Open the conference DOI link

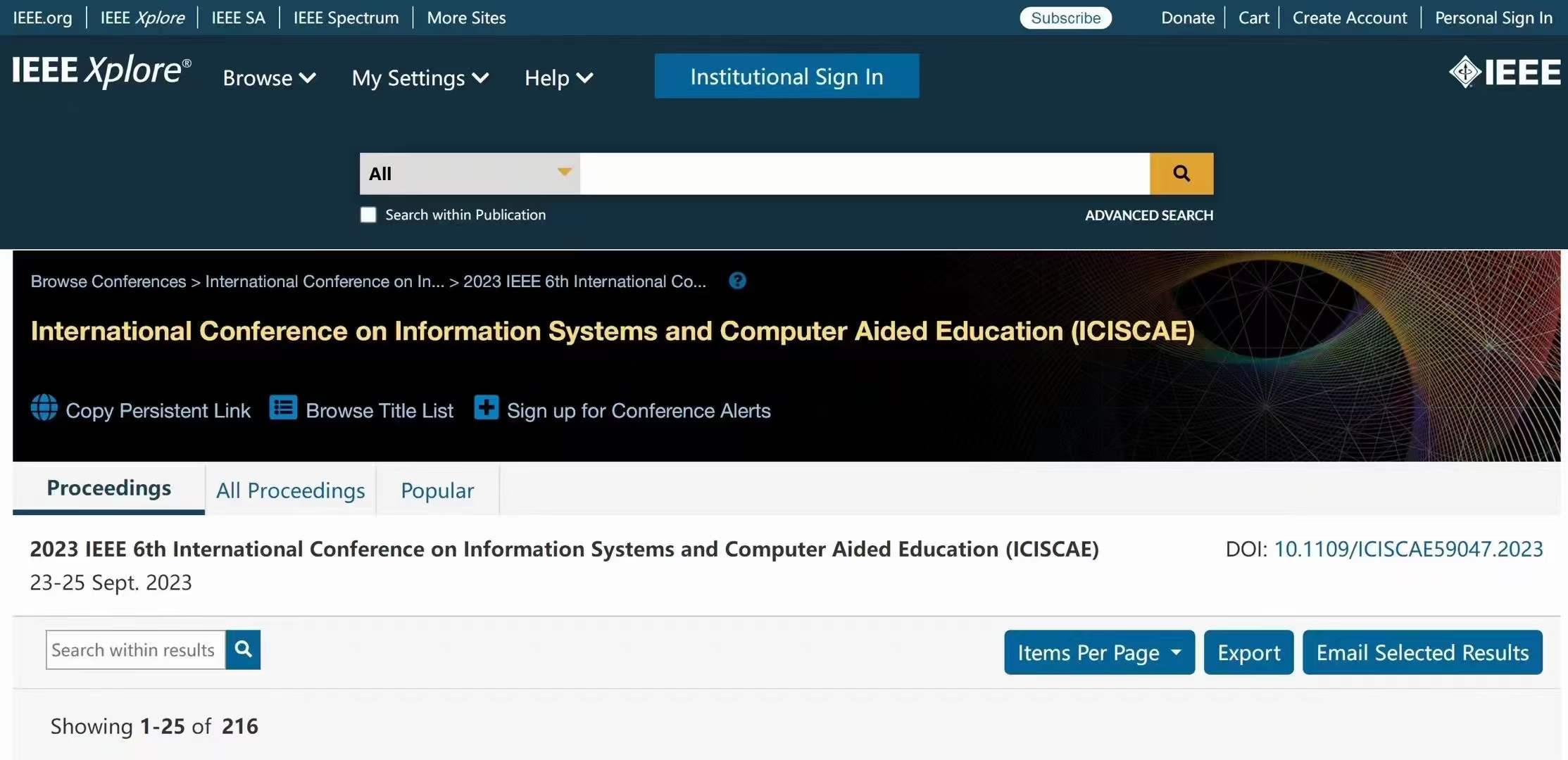(x=1408, y=549)
